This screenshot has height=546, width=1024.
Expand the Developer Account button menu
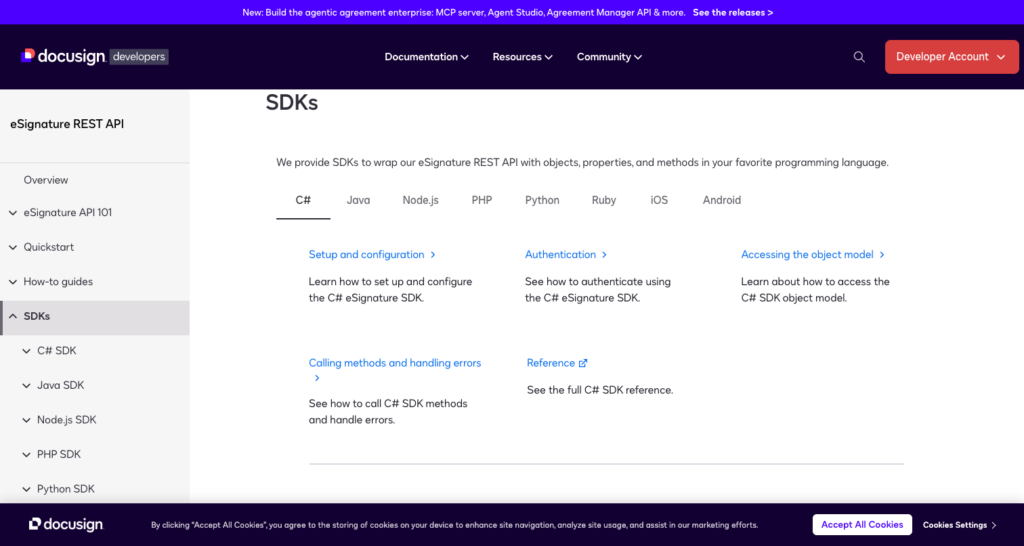tap(952, 57)
